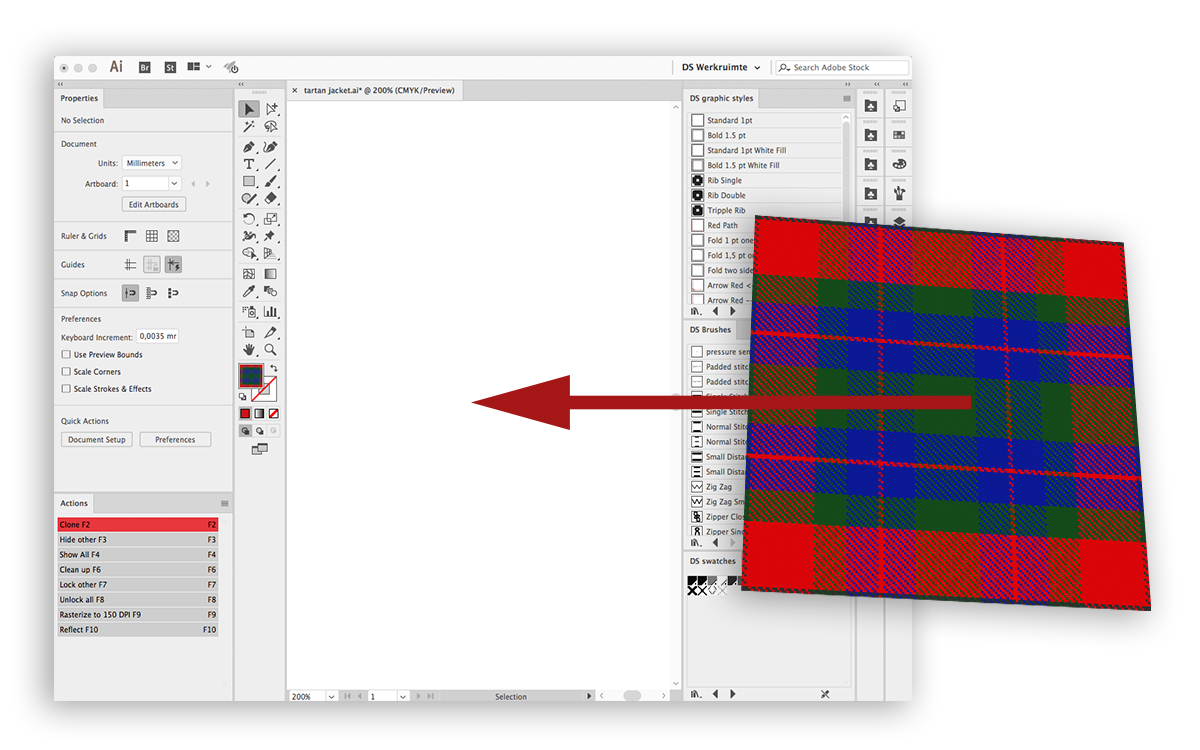1200x750 pixels.
Task: Open Document Setup from Quick Actions
Action: coord(96,439)
